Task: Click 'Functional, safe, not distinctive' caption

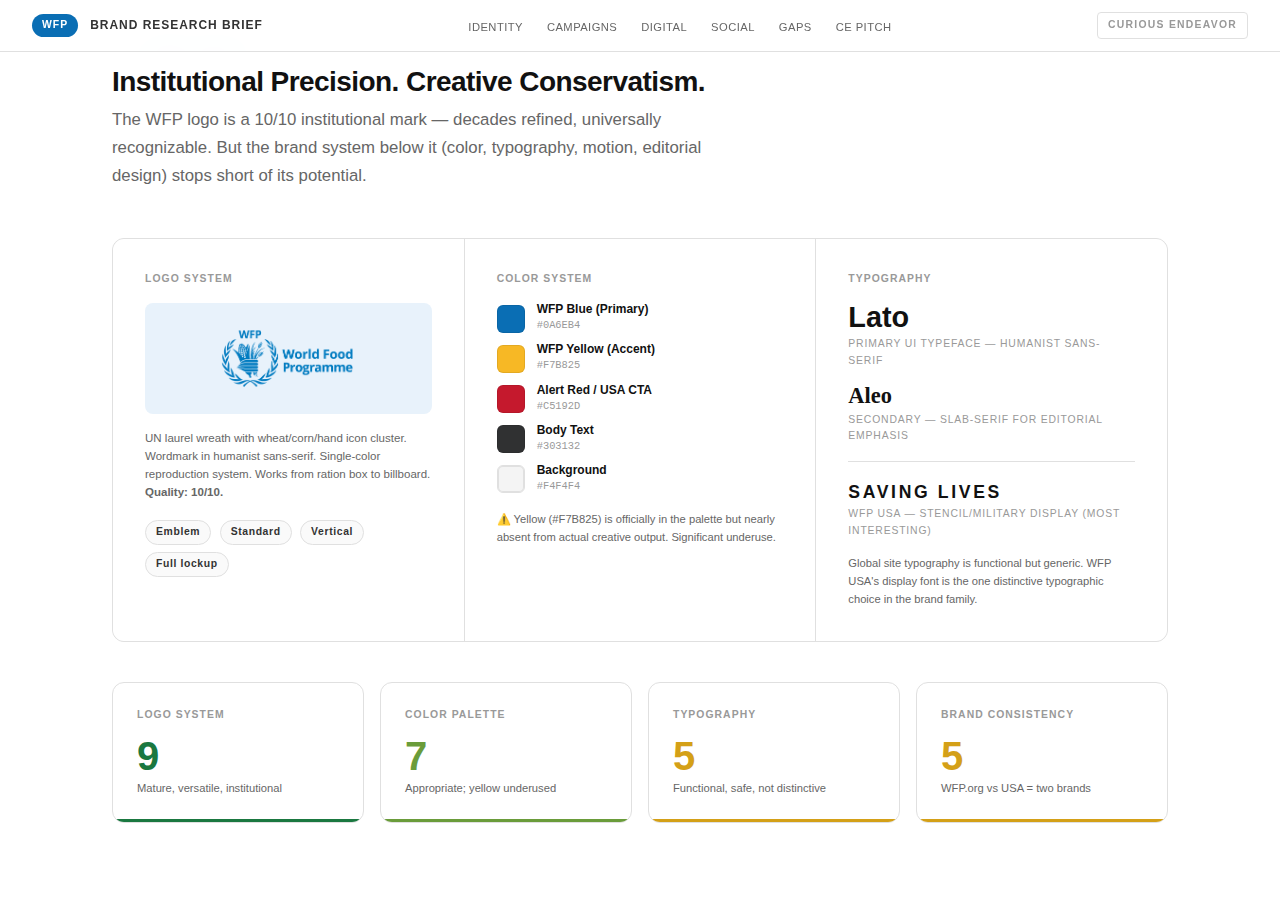Action: pos(749,788)
